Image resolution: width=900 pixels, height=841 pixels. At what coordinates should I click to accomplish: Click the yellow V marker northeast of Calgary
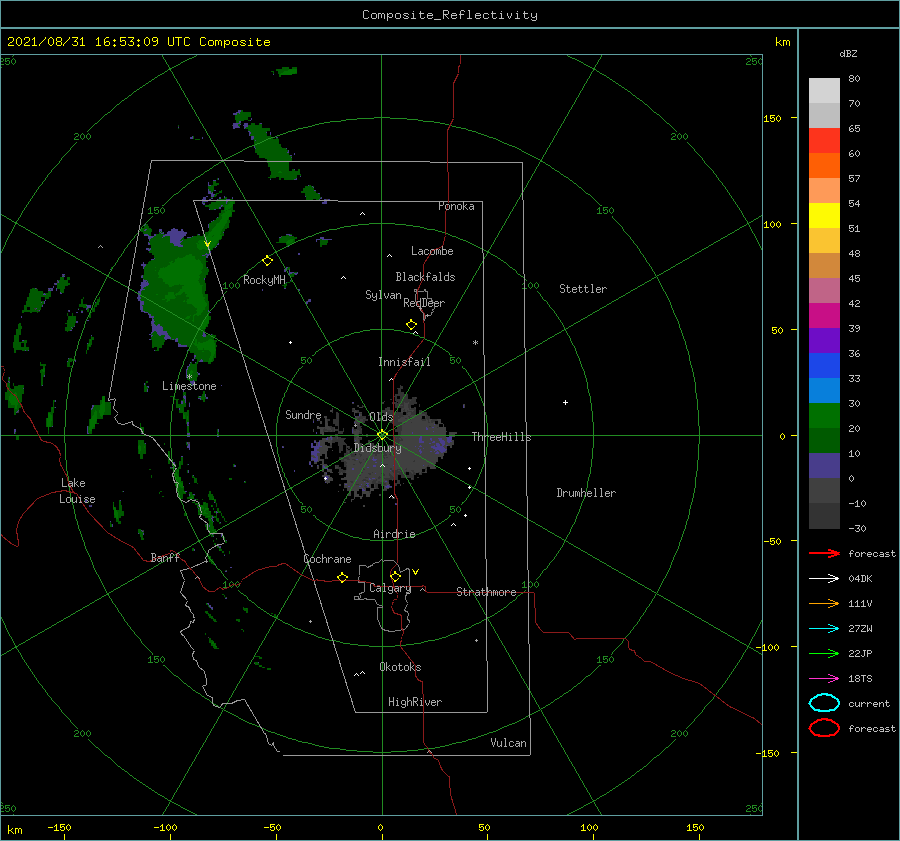(x=415, y=572)
